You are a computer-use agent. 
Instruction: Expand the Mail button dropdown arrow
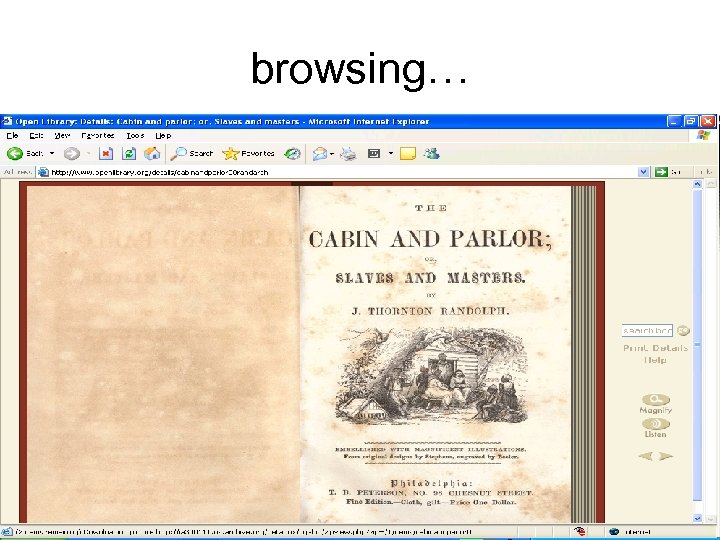pyautogui.click(x=332, y=154)
